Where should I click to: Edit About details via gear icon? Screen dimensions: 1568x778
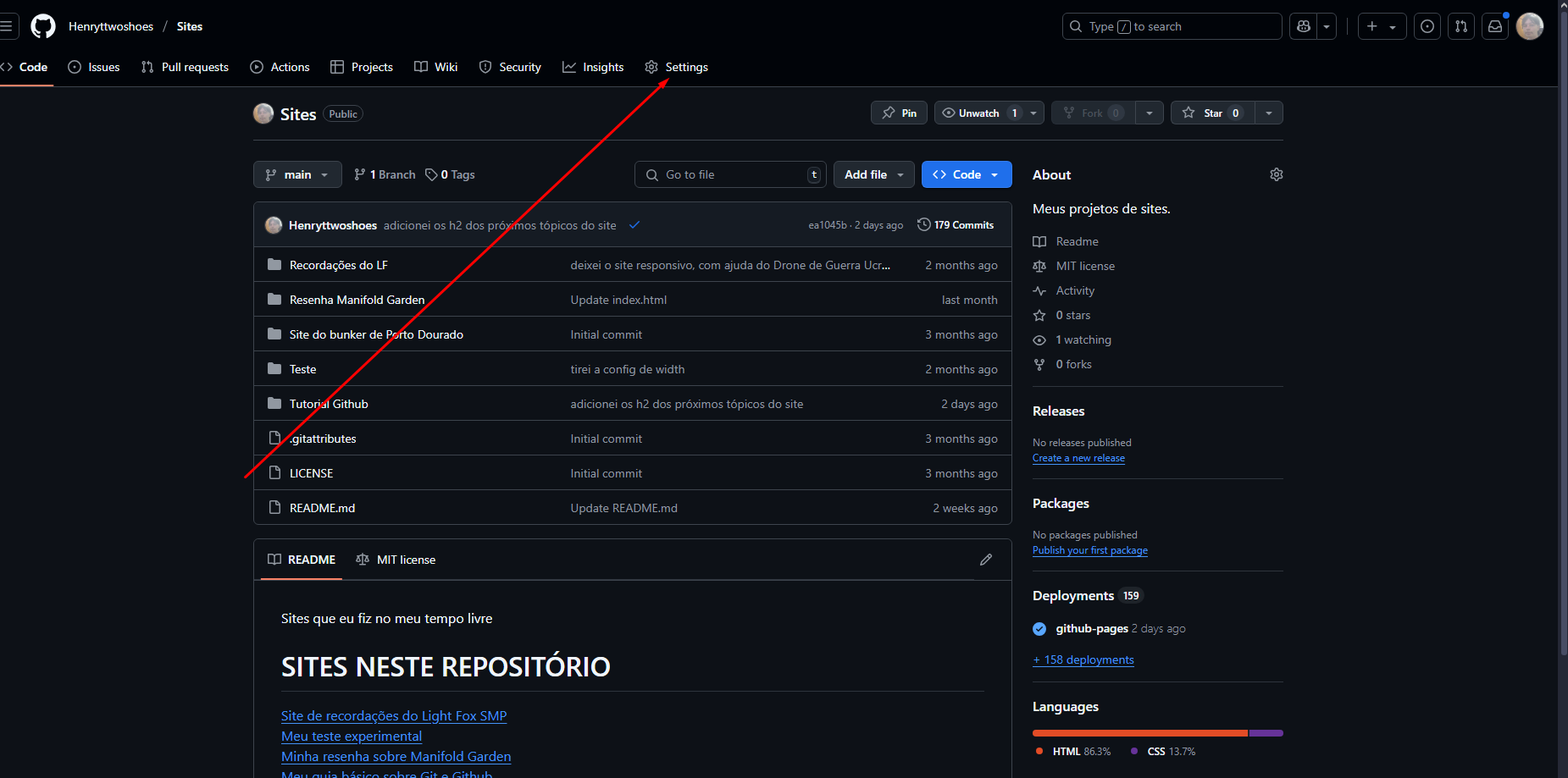click(1277, 174)
